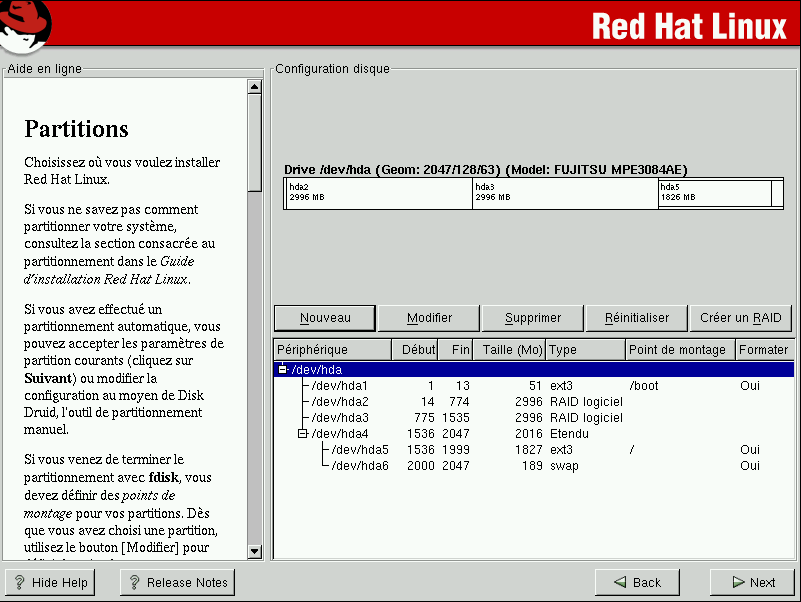801x602 pixels.
Task: Click the Point de montage column header
Action: click(x=681, y=350)
